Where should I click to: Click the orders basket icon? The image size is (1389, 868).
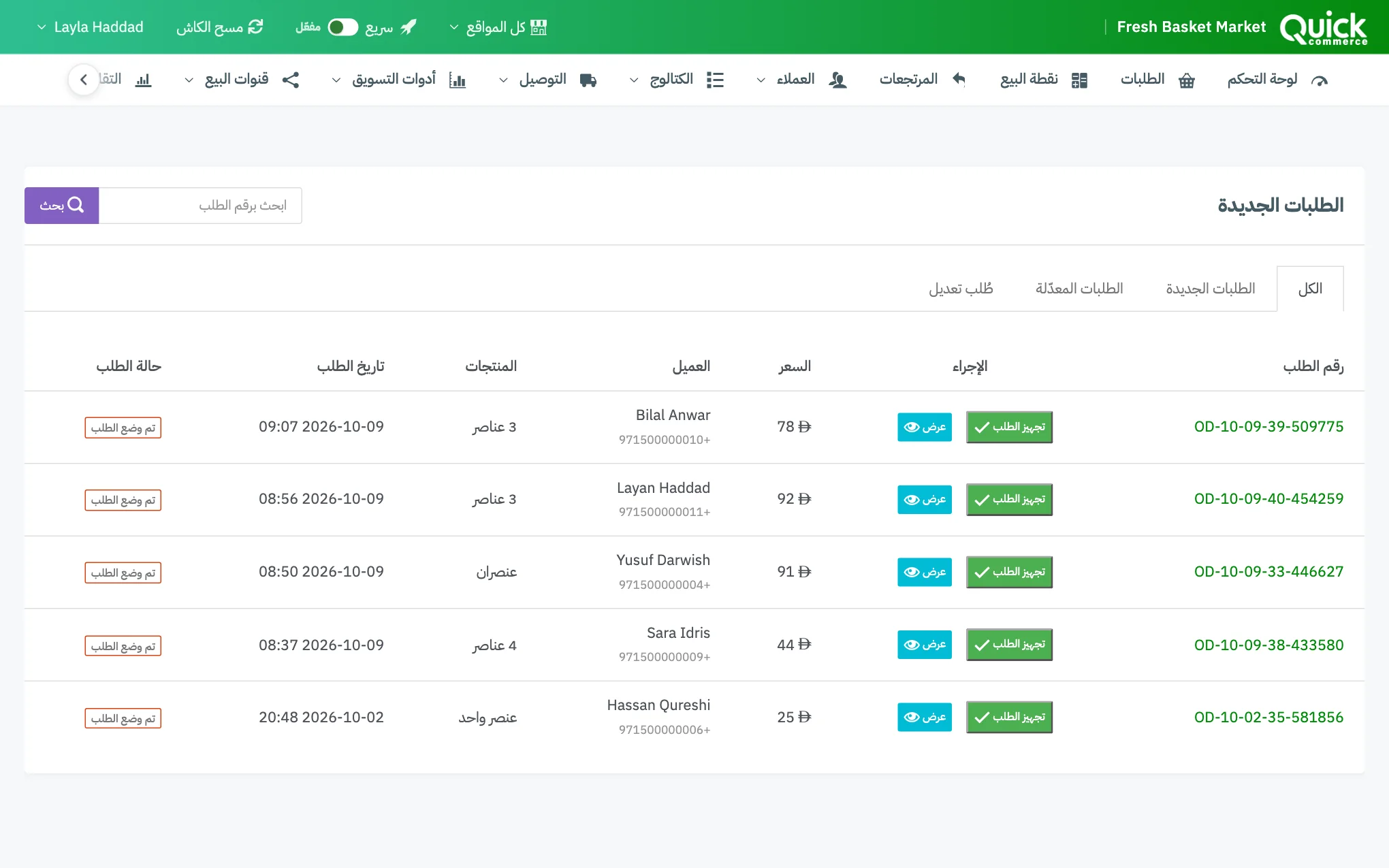pos(1187,80)
